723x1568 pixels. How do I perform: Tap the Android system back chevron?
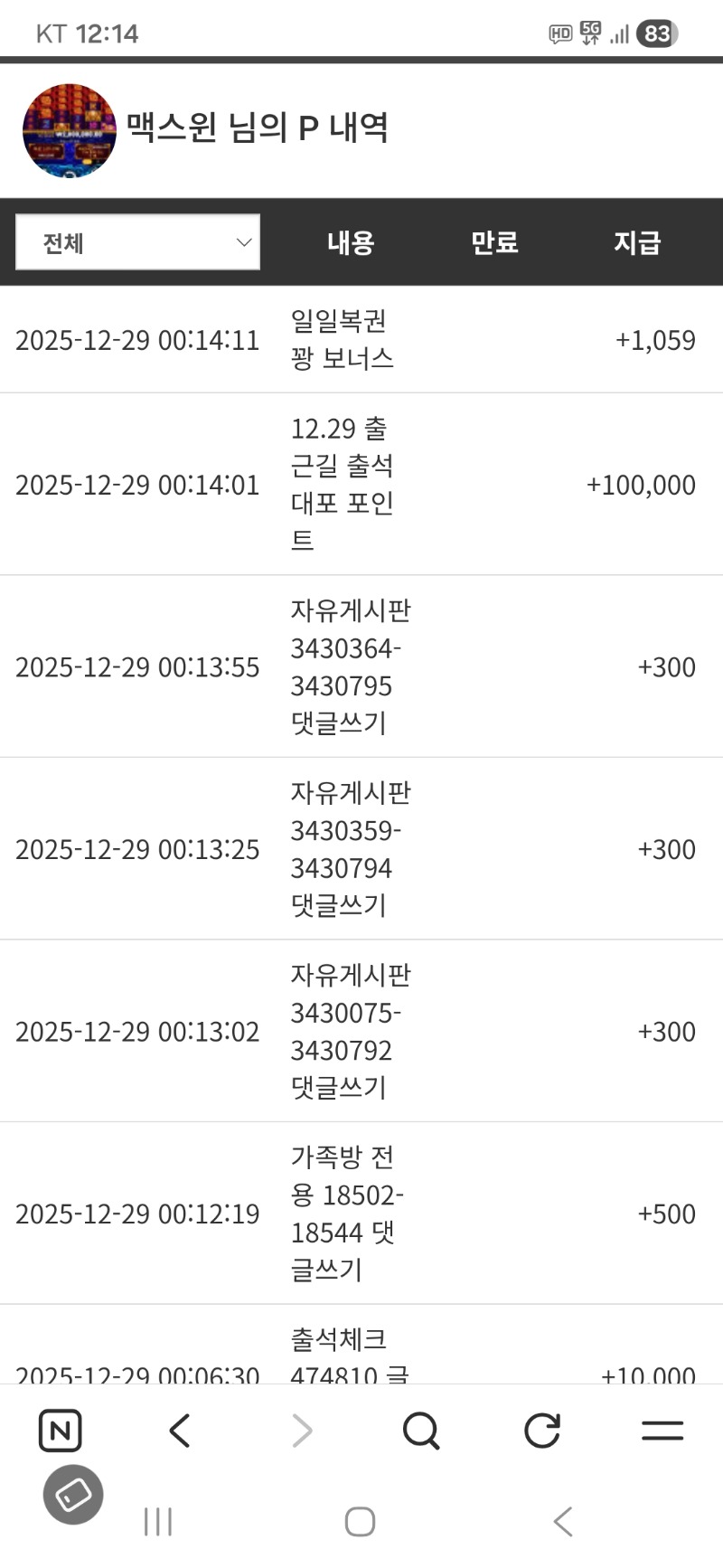[563, 1522]
